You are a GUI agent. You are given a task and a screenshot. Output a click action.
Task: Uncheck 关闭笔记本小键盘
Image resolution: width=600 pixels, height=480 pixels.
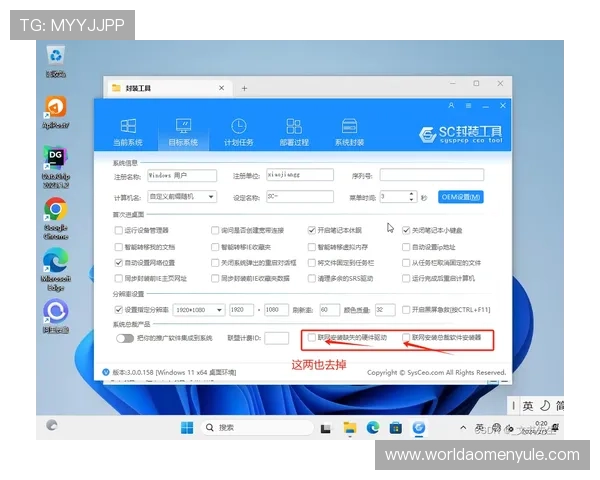pyautogui.click(x=406, y=230)
